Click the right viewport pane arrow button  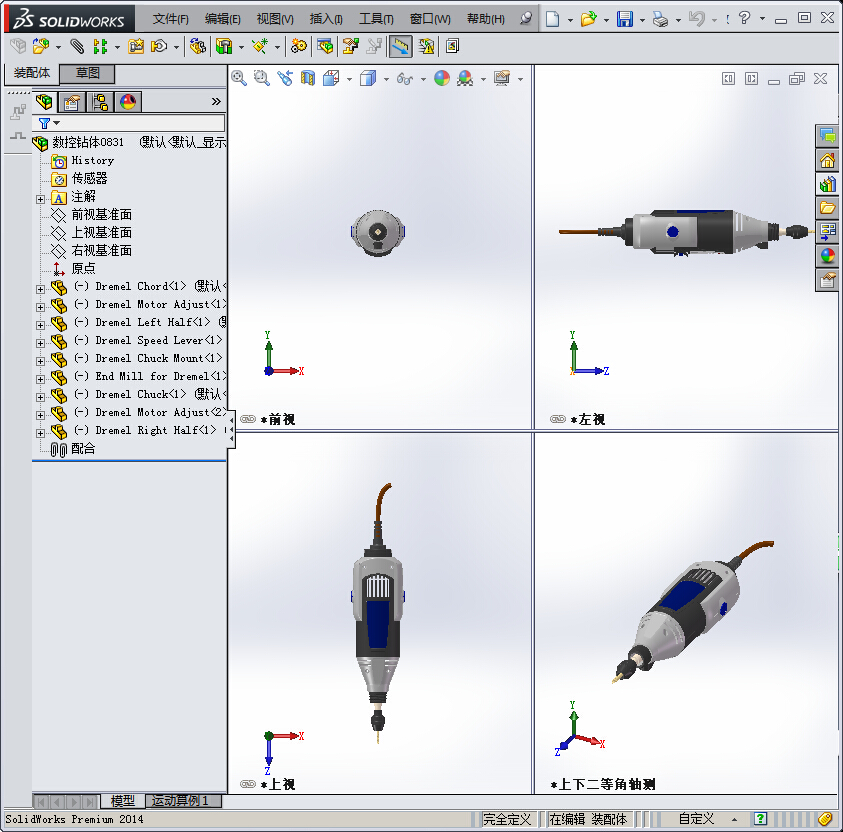[752, 79]
